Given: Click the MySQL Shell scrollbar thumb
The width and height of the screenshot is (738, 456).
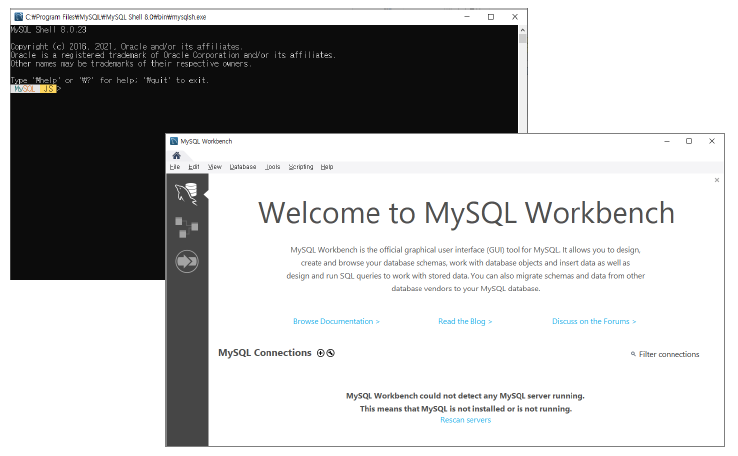Looking at the screenshot, I should click(522, 39).
